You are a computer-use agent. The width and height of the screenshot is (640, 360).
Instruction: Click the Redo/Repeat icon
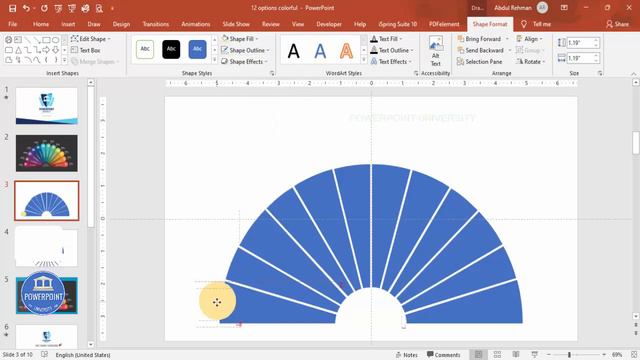click(44, 8)
